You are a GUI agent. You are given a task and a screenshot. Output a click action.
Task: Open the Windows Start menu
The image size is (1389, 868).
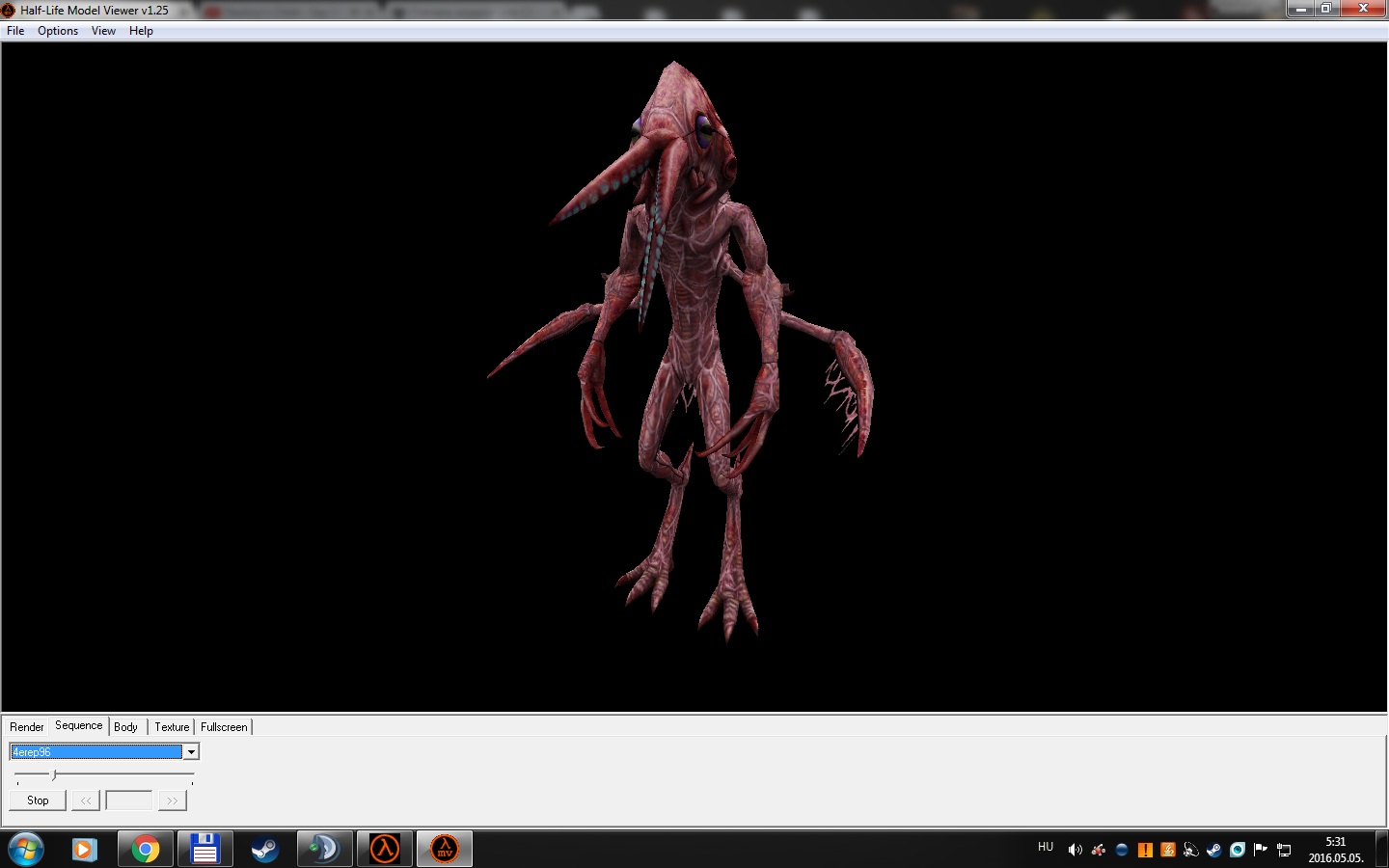(26, 850)
